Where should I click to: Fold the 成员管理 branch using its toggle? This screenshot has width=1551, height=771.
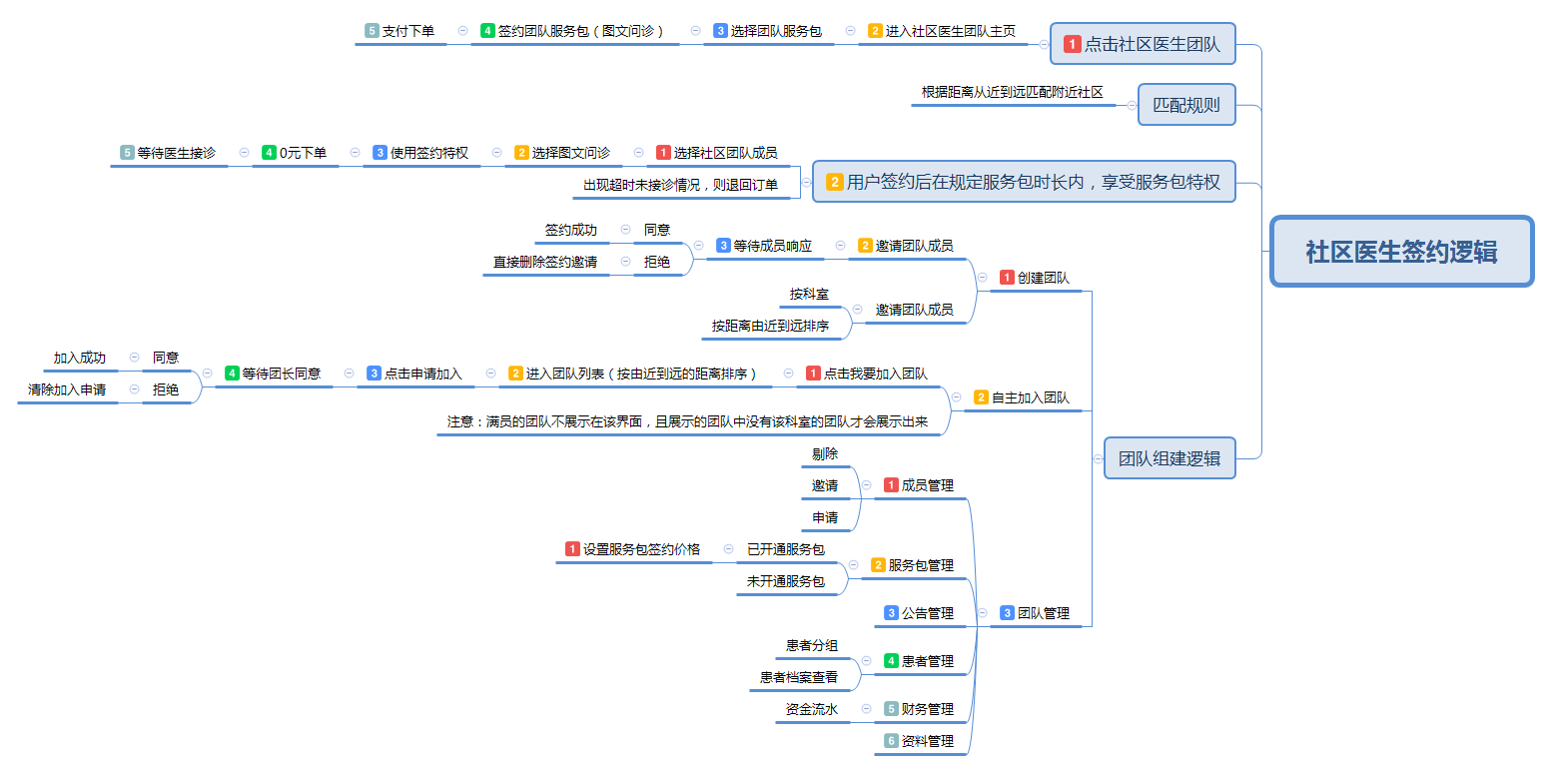pos(866,485)
